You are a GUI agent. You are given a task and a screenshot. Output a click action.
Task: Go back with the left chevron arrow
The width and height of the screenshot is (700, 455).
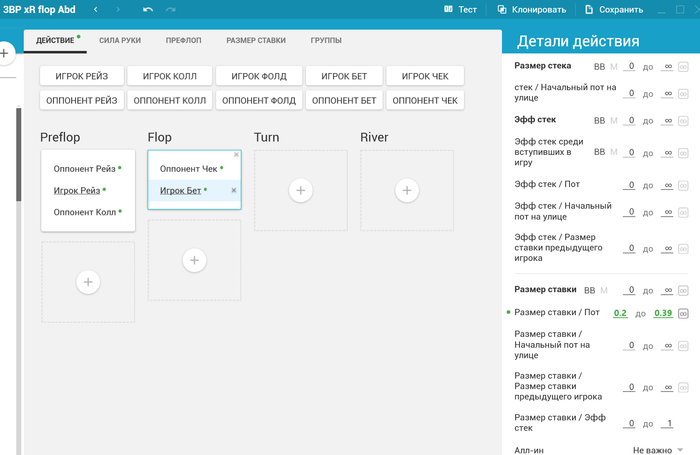click(x=96, y=9)
